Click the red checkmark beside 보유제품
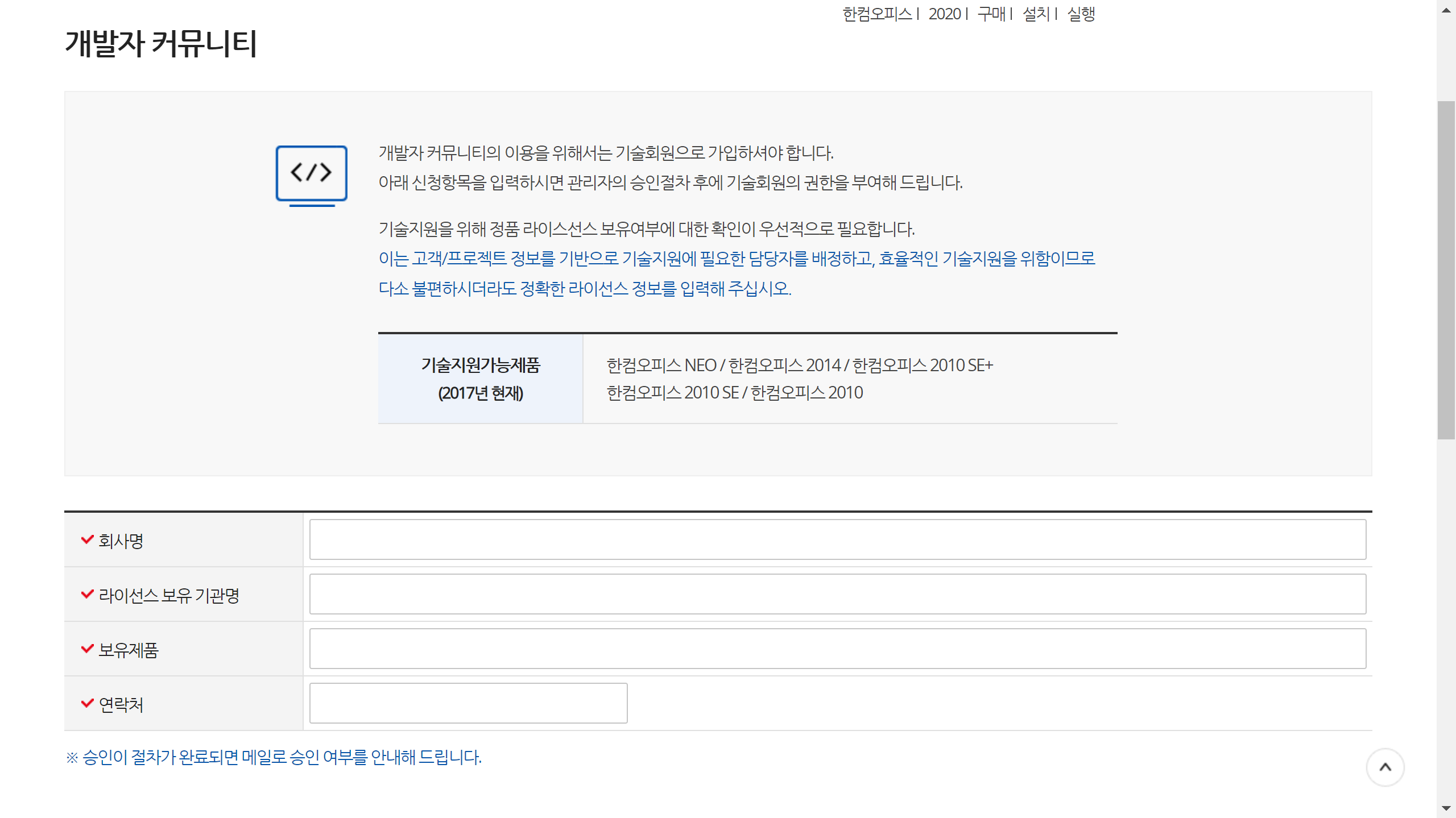 (x=87, y=649)
